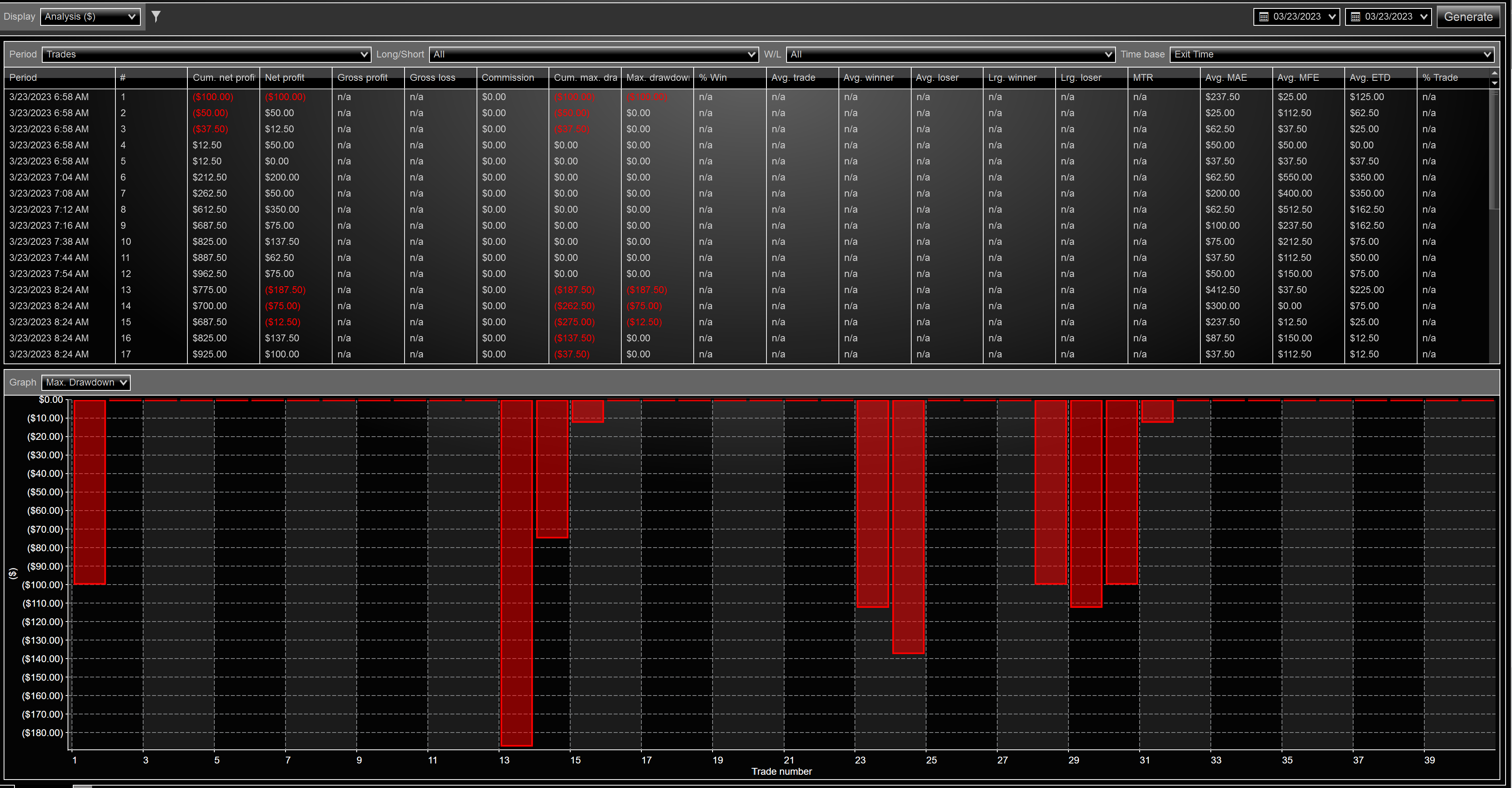Open the Display Analysis ($) dropdown
Image resolution: width=1512 pixels, height=788 pixels.
click(90, 16)
